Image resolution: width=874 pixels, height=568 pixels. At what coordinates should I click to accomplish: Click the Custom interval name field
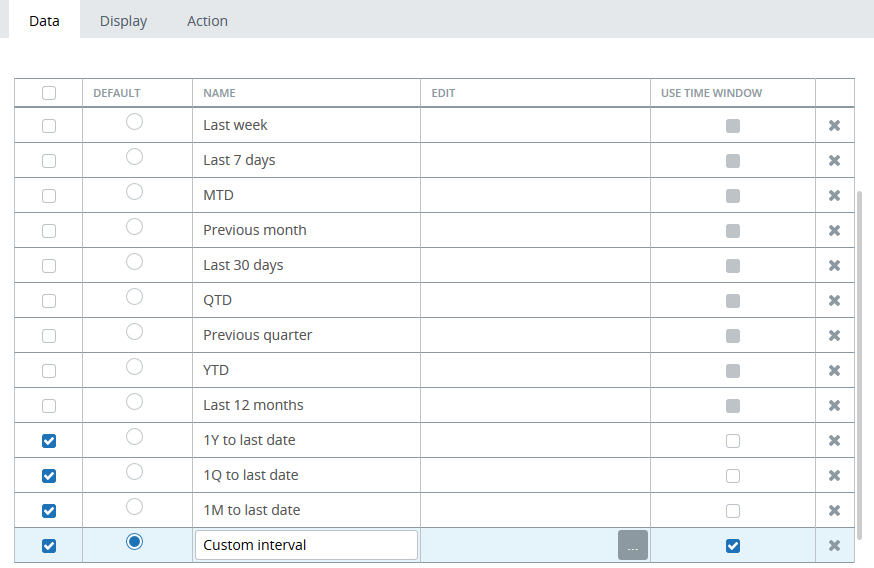[x=306, y=545]
